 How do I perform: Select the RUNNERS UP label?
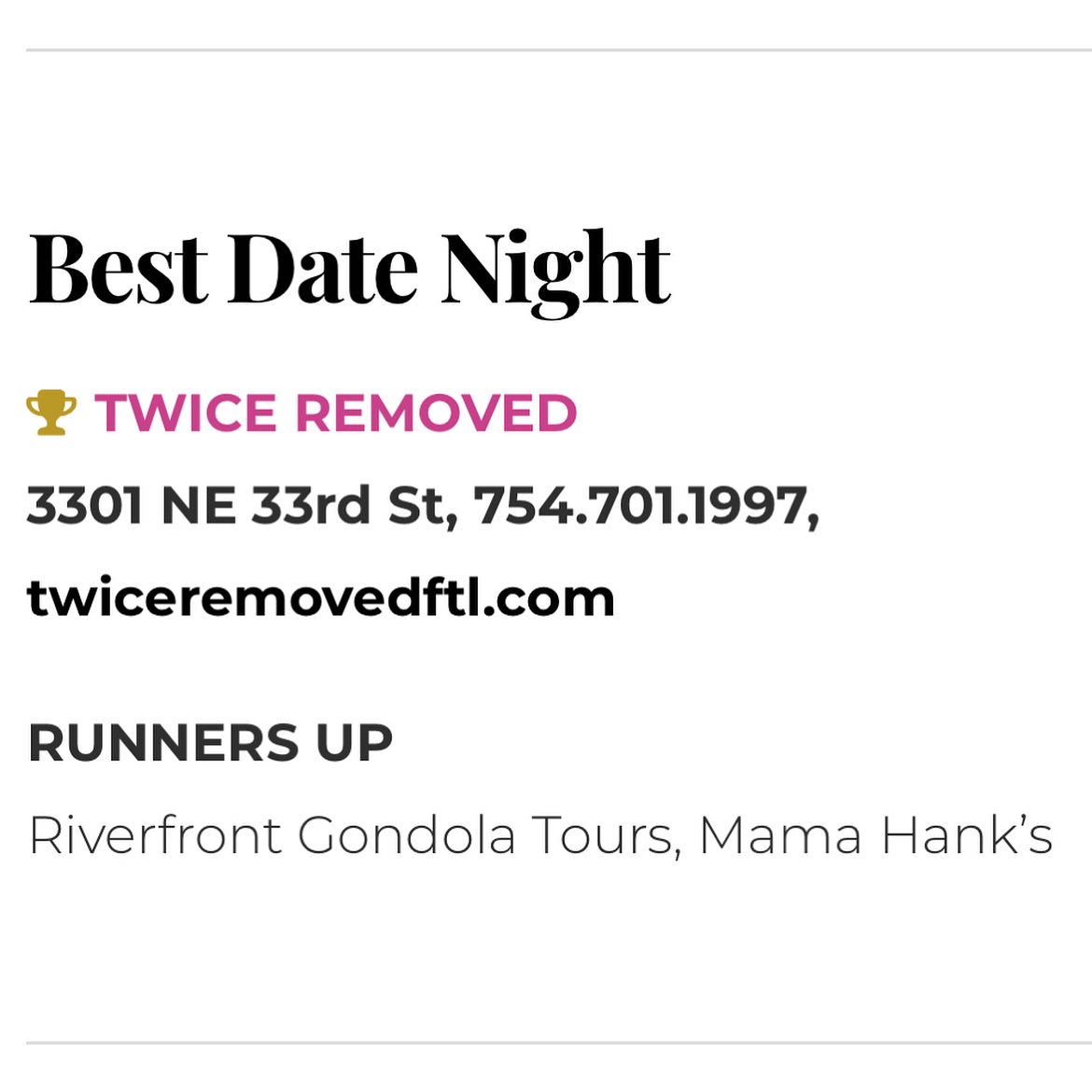pyautogui.click(x=211, y=742)
